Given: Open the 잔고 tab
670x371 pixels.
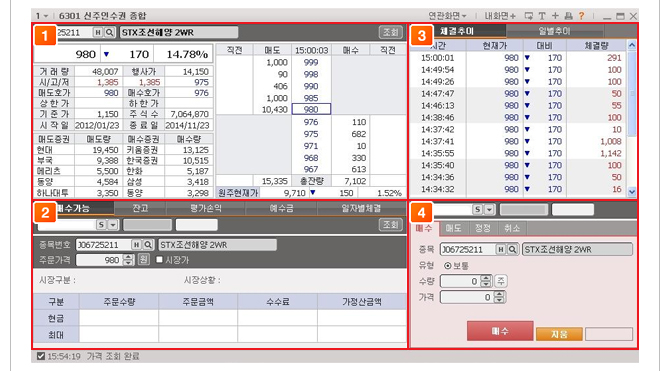Looking at the screenshot, I should [140, 208].
